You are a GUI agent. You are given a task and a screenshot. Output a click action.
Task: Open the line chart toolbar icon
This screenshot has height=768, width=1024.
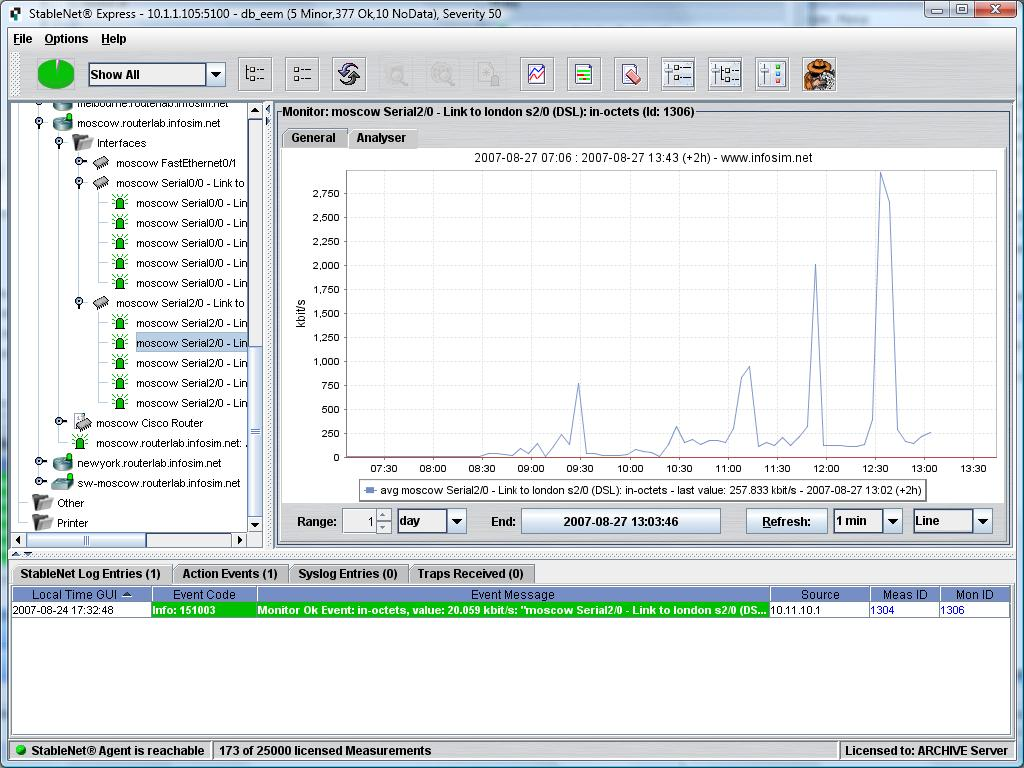pyautogui.click(x=537, y=74)
